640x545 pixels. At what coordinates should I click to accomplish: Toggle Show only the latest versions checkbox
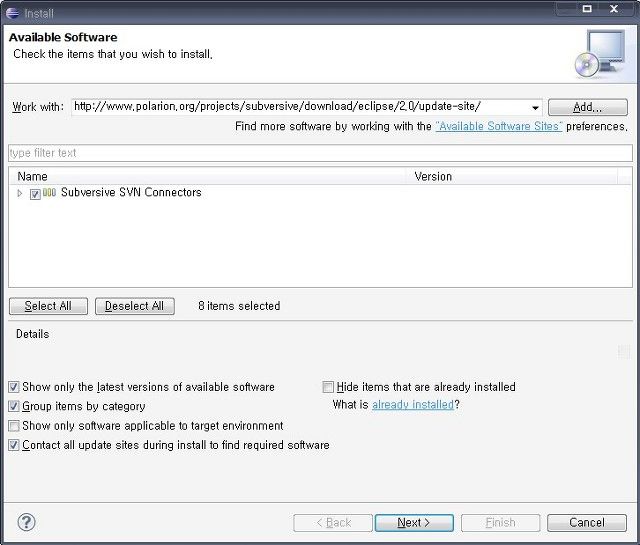(14, 387)
